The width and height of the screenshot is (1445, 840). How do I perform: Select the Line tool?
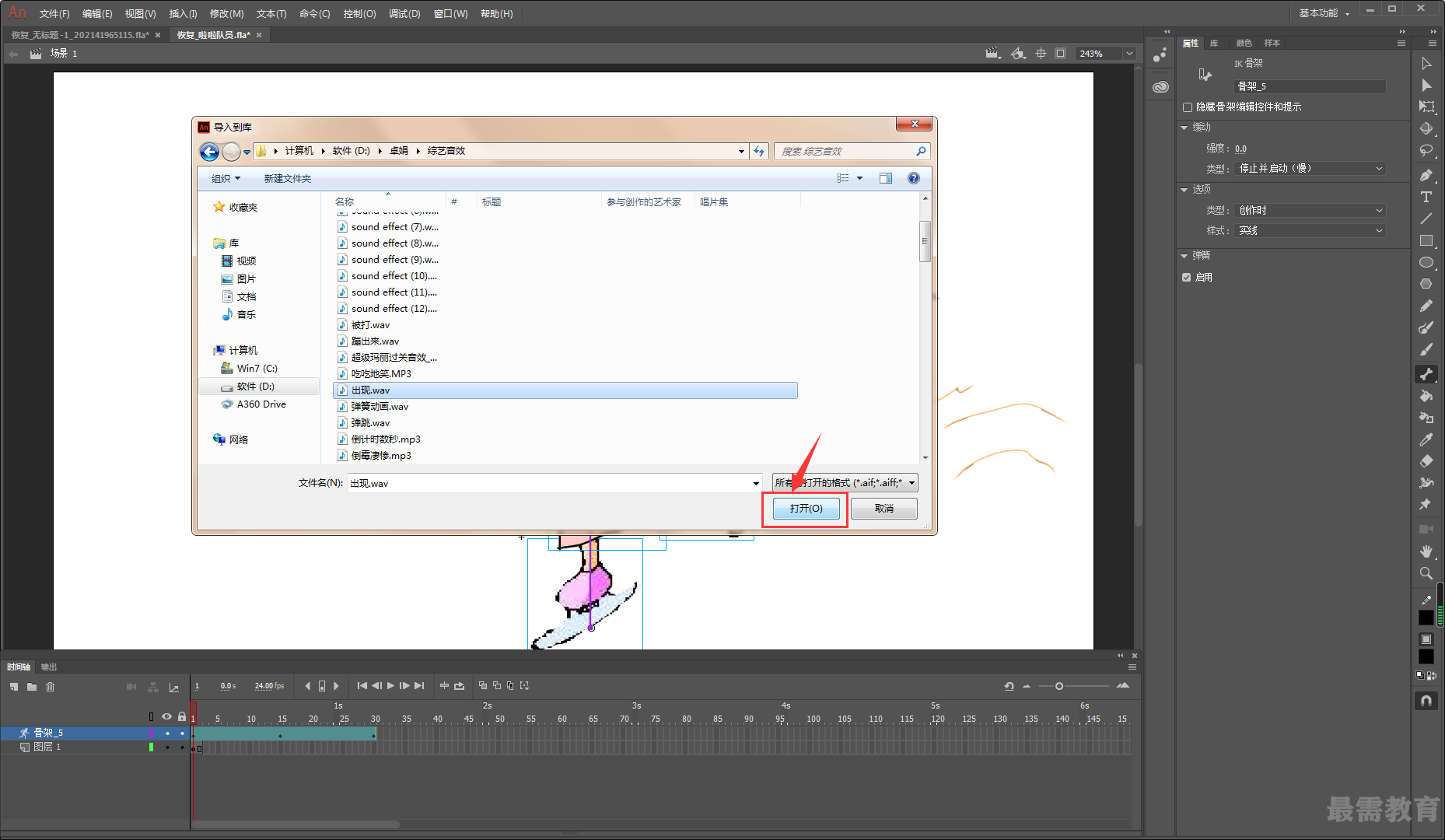click(1426, 219)
